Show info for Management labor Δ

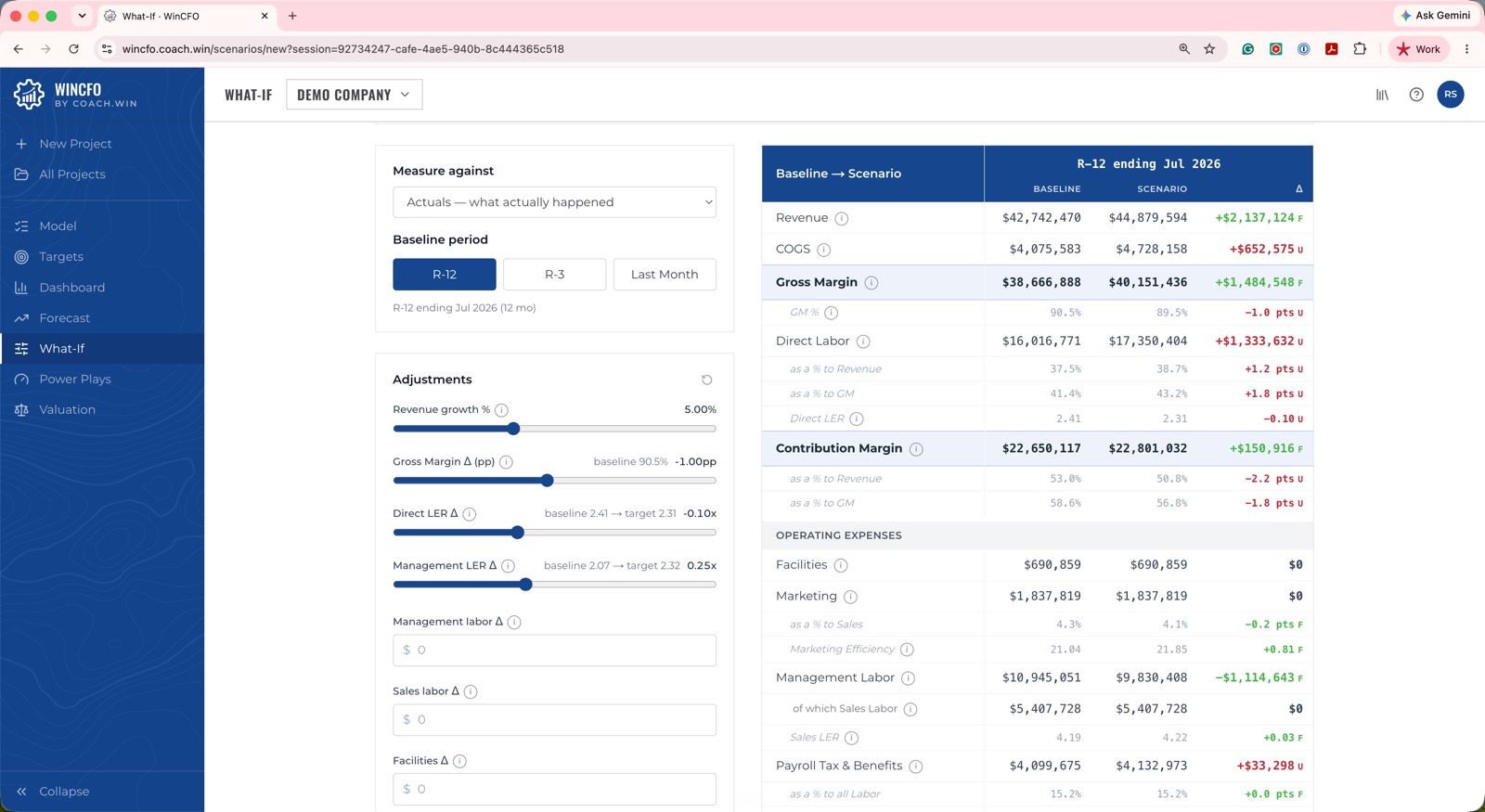click(514, 623)
